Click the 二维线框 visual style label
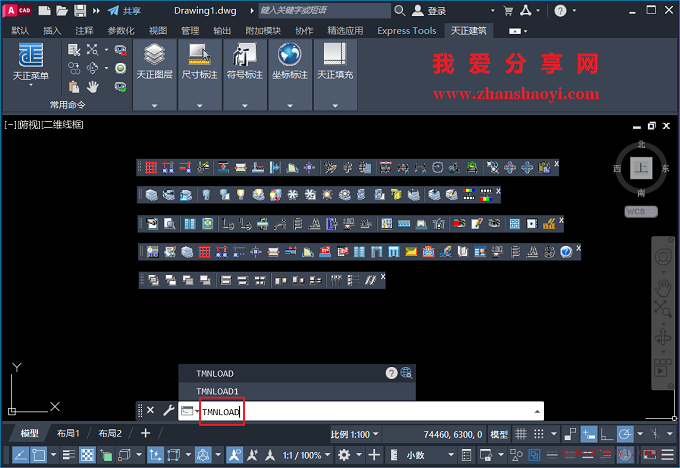This screenshot has width=680, height=468. pos(64,125)
